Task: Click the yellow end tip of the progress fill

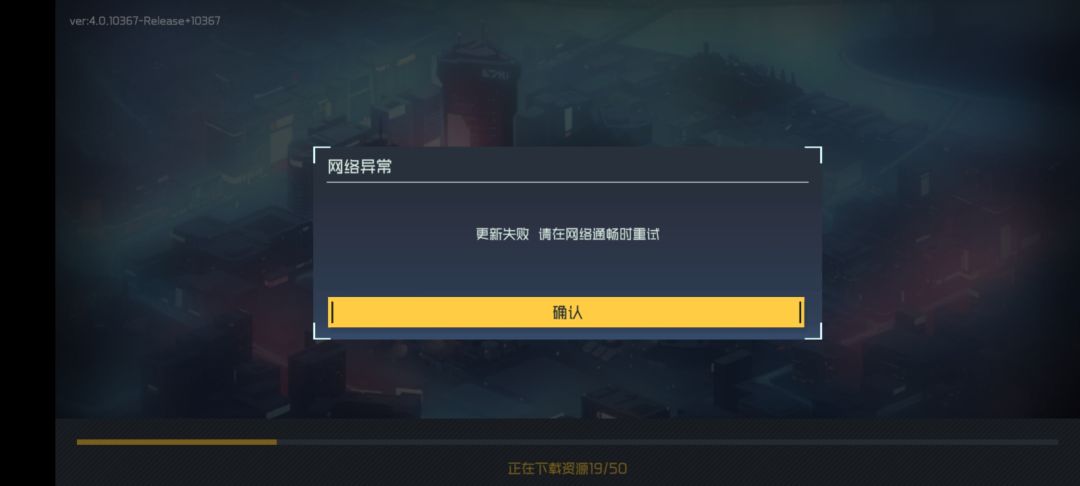Action: [x=275, y=442]
